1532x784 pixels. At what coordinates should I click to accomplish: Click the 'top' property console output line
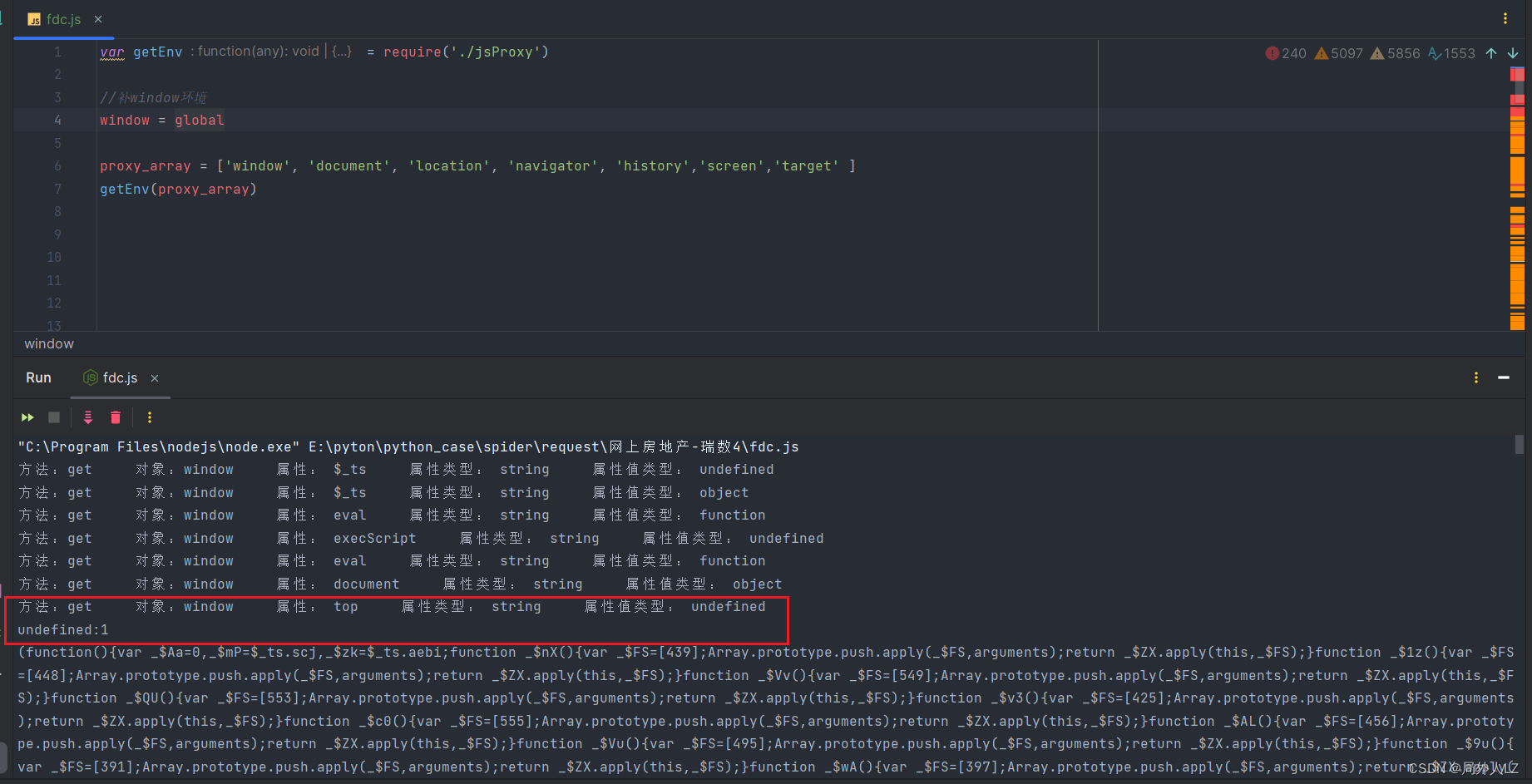(x=392, y=607)
